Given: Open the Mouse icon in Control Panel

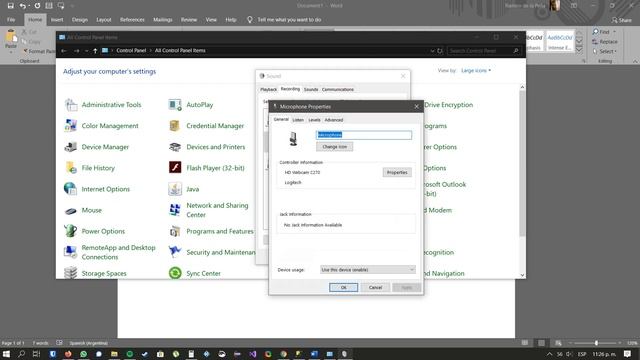Looking at the screenshot, I should tap(71, 210).
